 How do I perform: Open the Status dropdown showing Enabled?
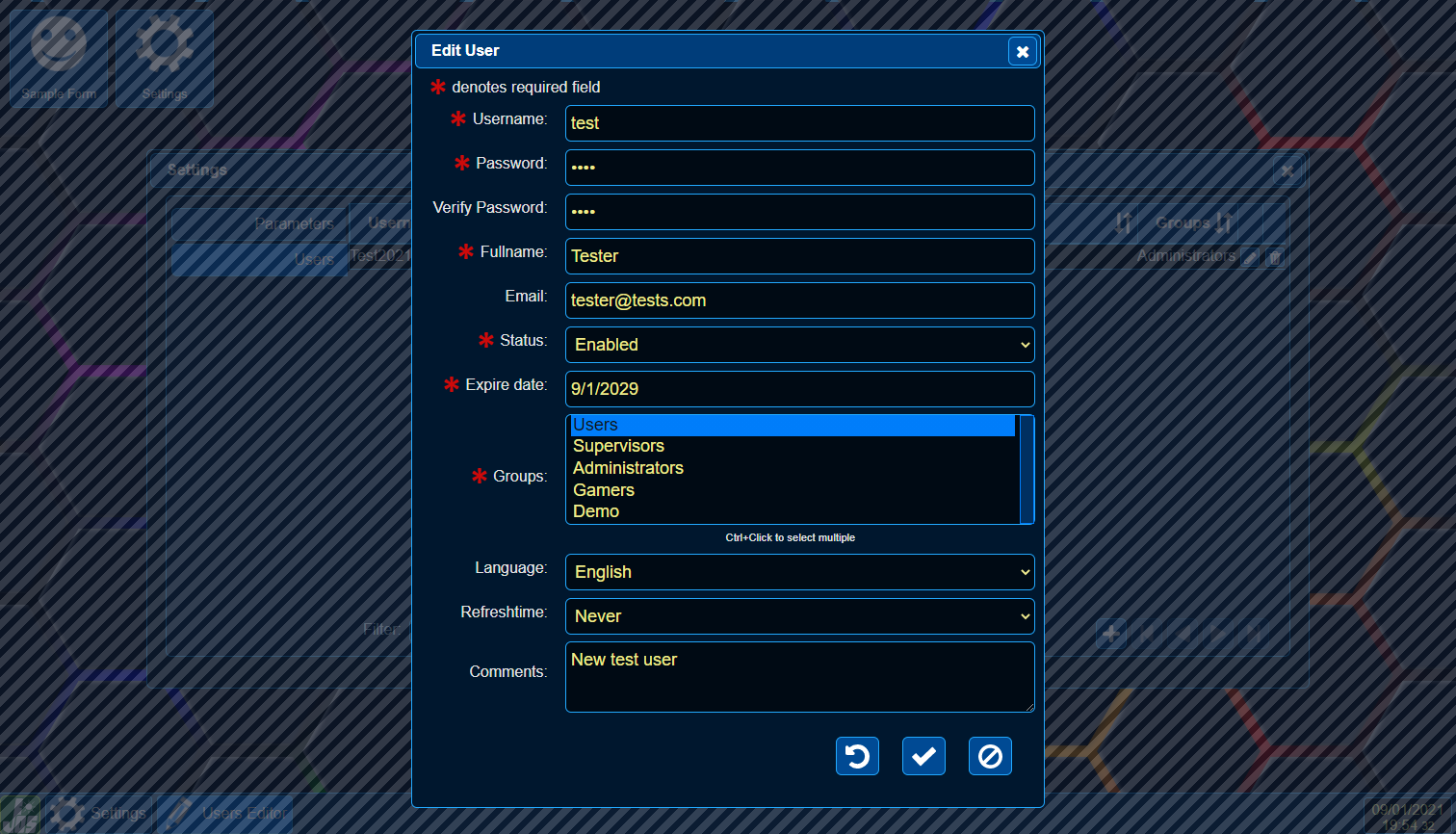799,344
